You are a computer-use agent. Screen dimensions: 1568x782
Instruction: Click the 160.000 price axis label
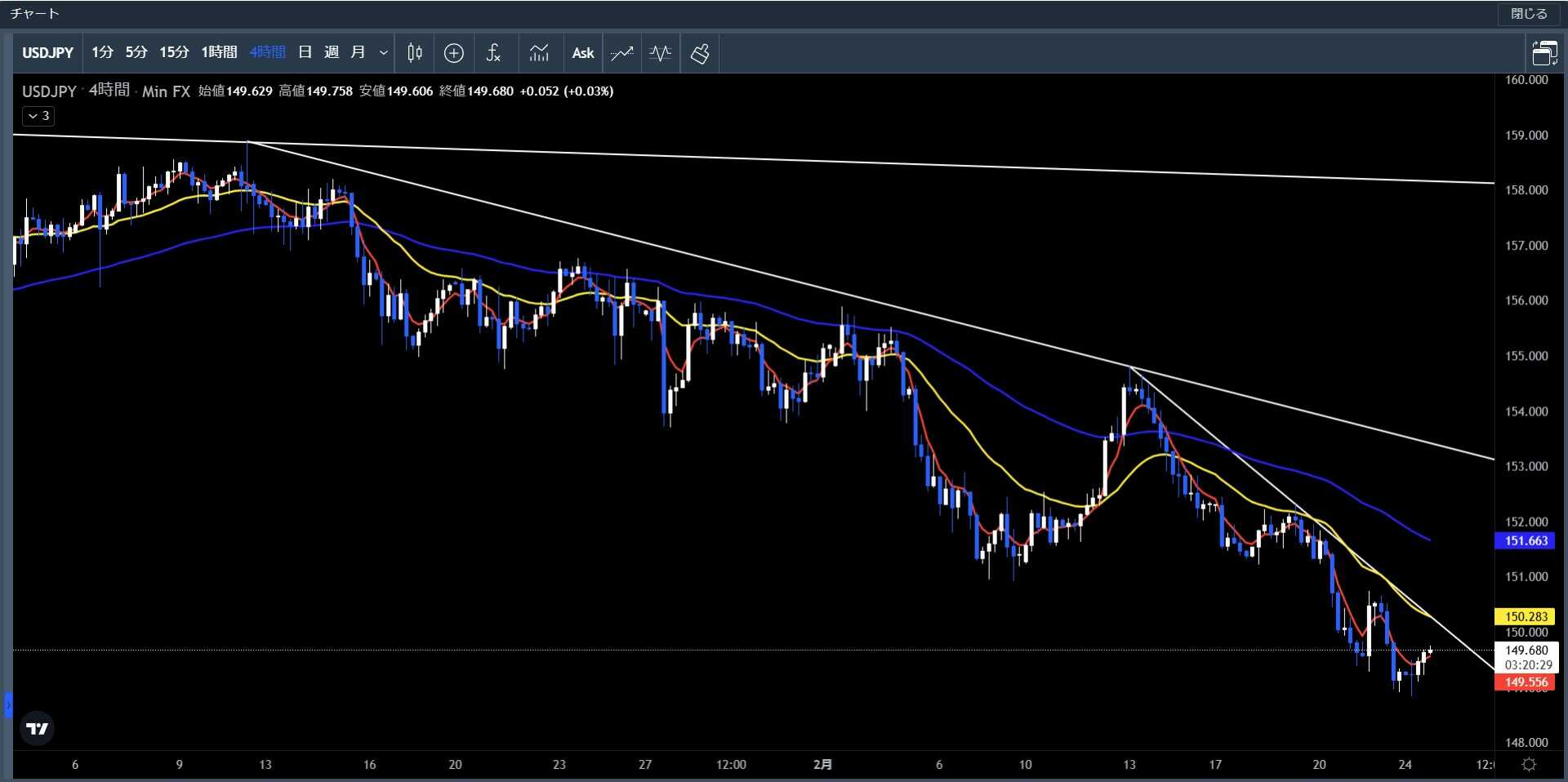coord(1526,80)
